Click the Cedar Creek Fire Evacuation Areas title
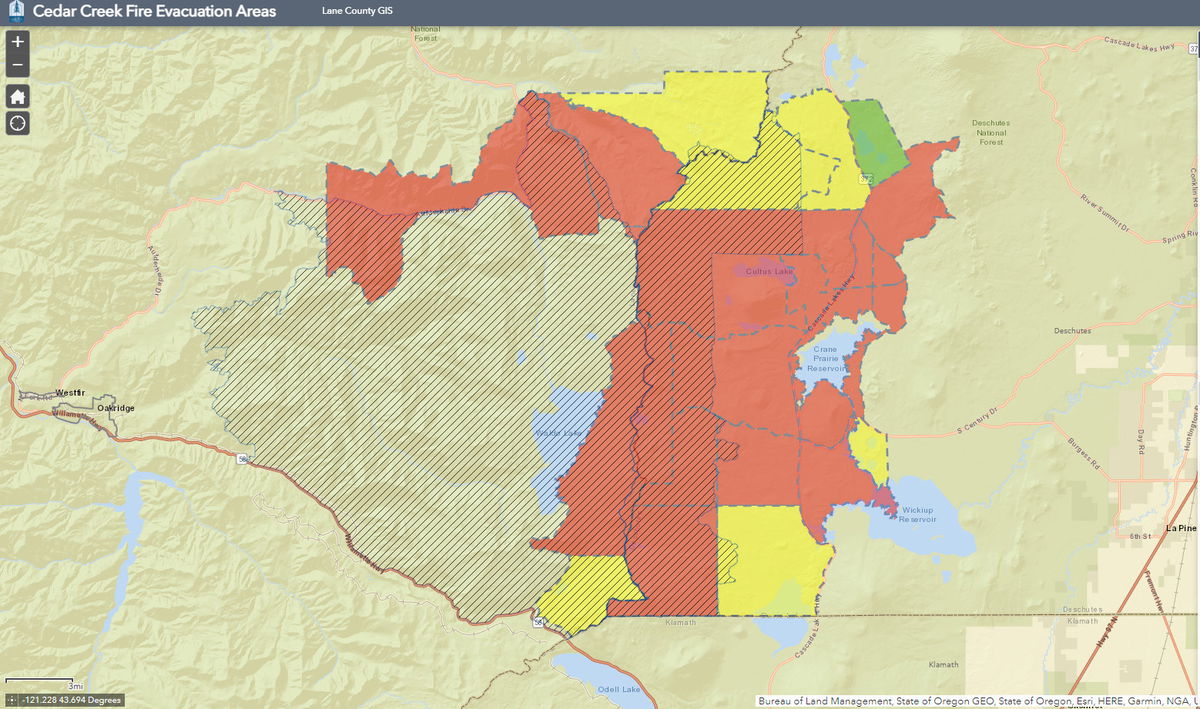The image size is (1200, 709). tap(154, 13)
